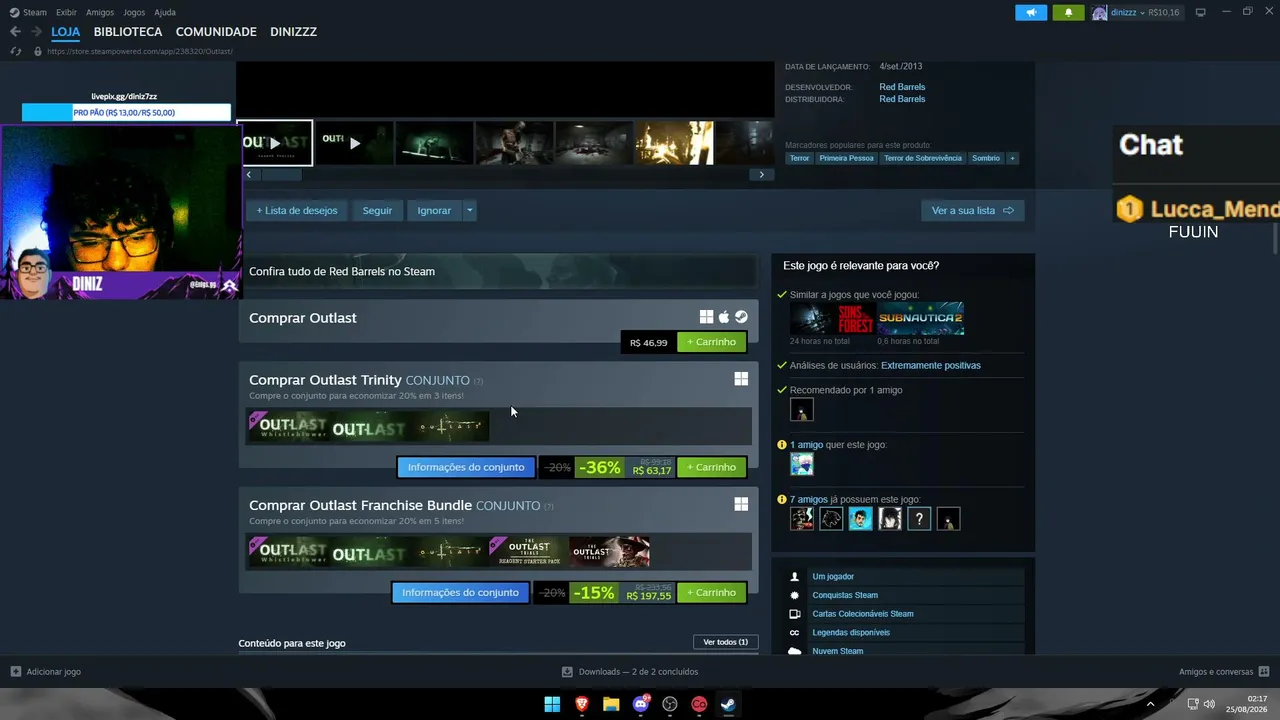The height and width of the screenshot is (720, 1280).
Task: Play the first Outlast trailer thumbnail
Action: tap(275, 143)
